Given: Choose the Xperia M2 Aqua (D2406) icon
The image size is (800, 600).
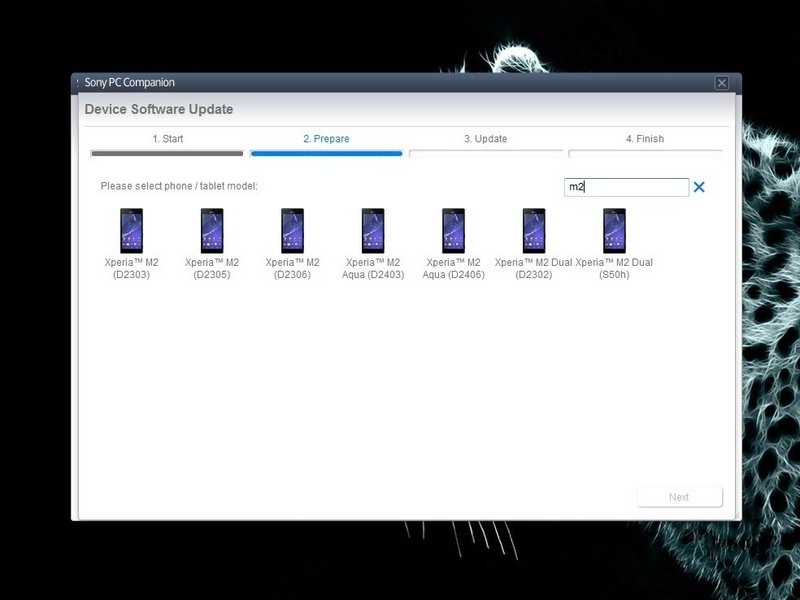Looking at the screenshot, I should pyautogui.click(x=454, y=231).
